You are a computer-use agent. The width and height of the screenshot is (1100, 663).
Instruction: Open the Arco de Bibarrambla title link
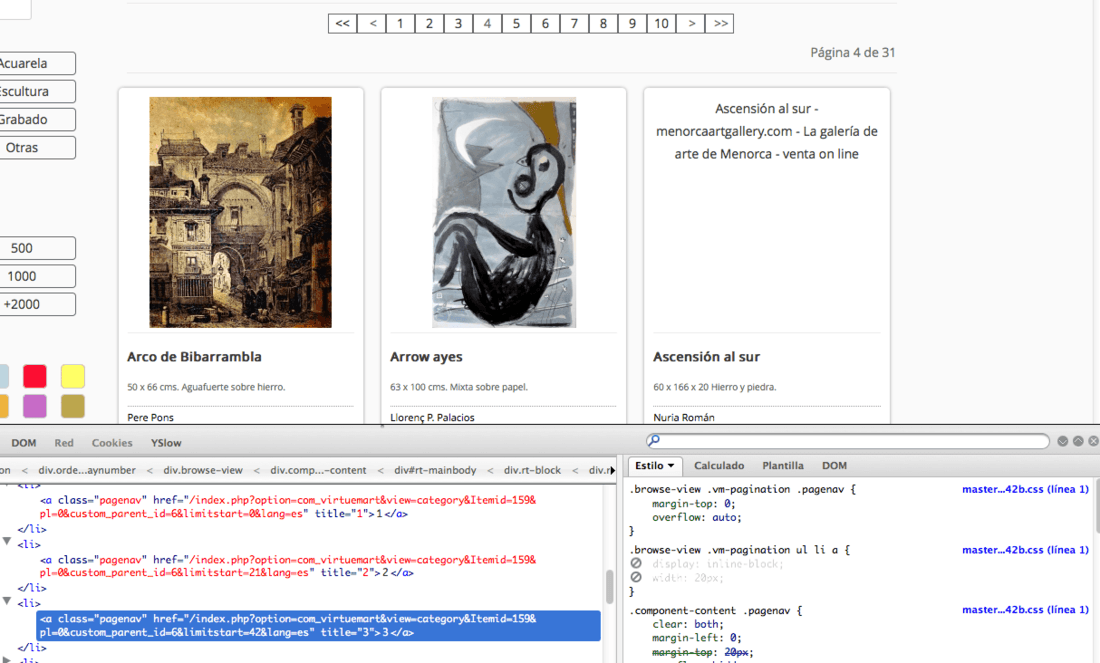click(194, 357)
